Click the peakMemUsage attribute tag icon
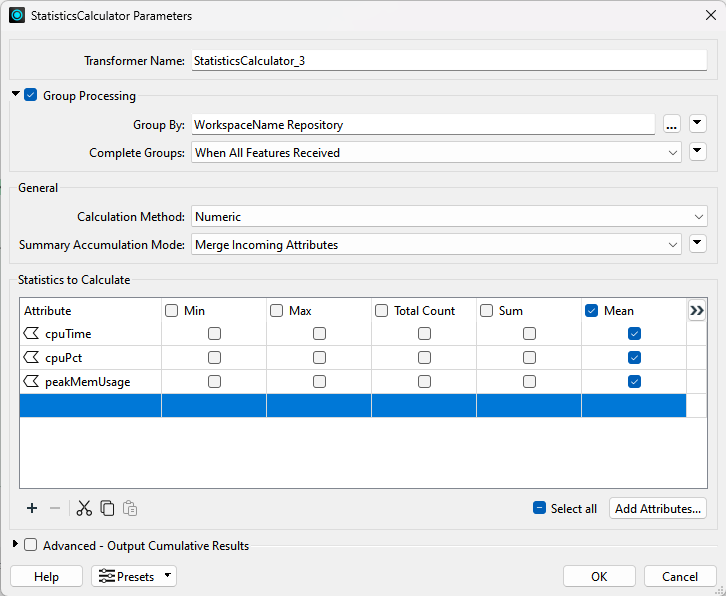Image resolution: width=726 pixels, height=596 pixels. coord(31,382)
